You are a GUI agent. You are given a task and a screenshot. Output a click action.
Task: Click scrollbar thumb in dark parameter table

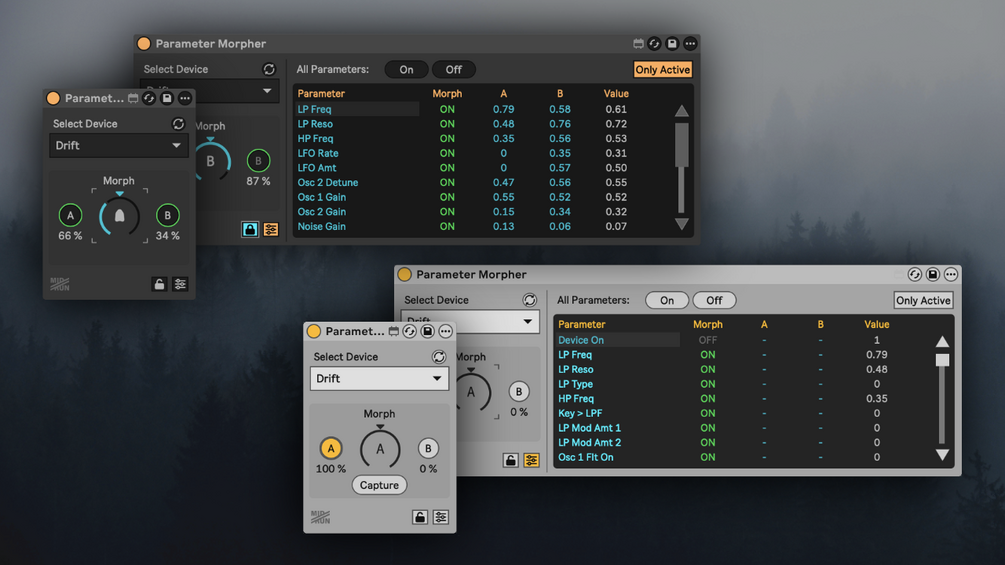tap(681, 145)
